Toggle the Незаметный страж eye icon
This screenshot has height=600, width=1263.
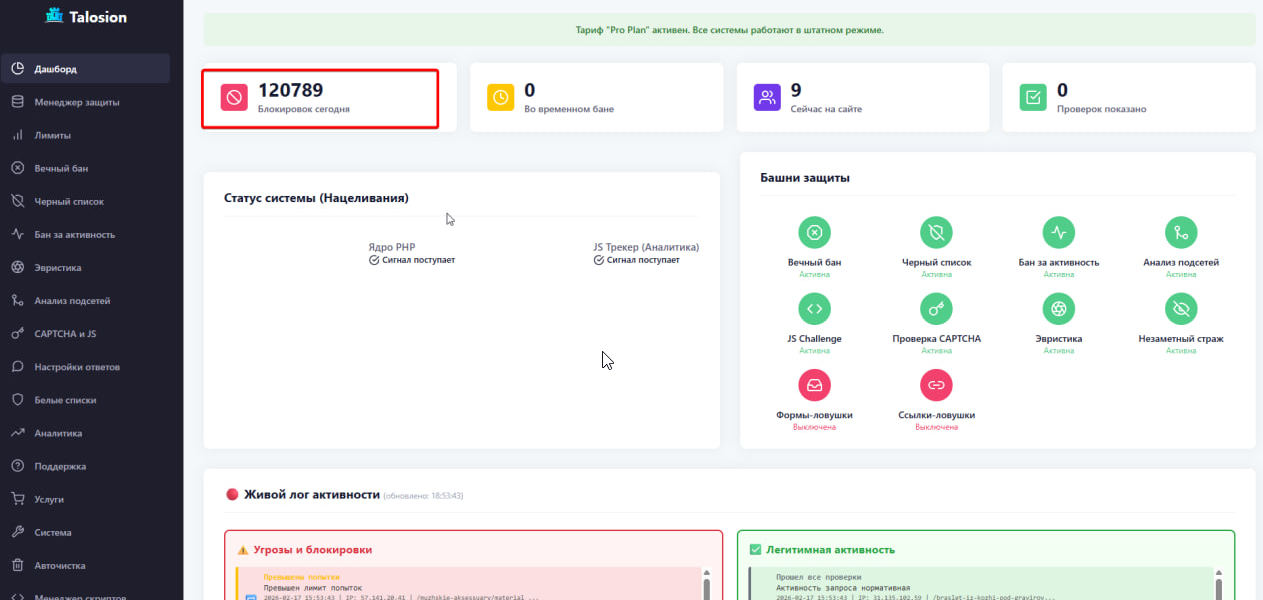coord(1180,309)
